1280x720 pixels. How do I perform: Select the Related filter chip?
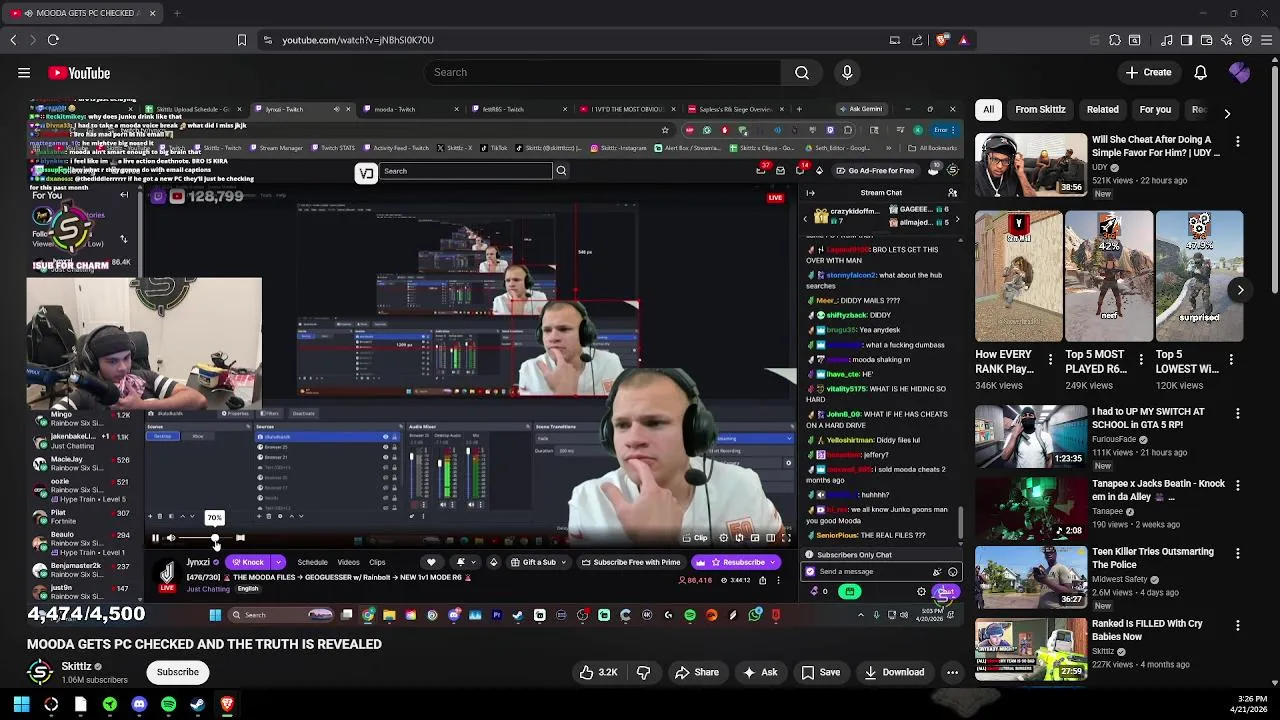pos(1102,109)
